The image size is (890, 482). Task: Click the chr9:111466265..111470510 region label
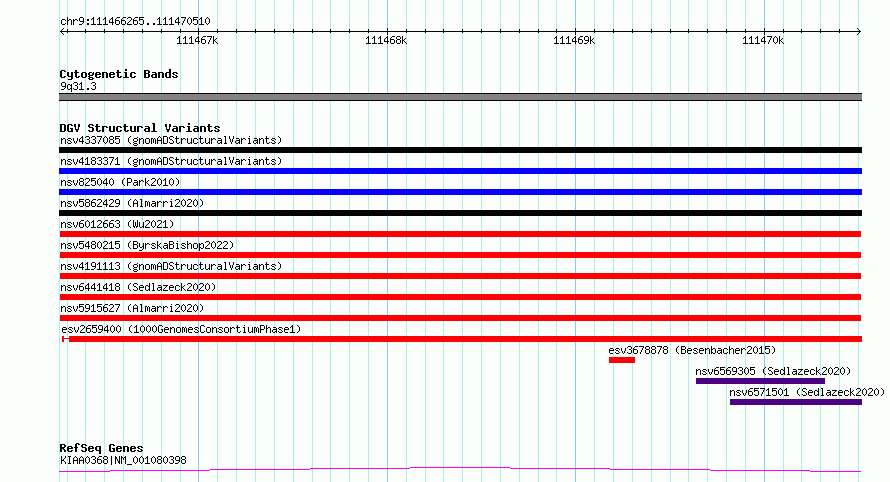click(135, 21)
